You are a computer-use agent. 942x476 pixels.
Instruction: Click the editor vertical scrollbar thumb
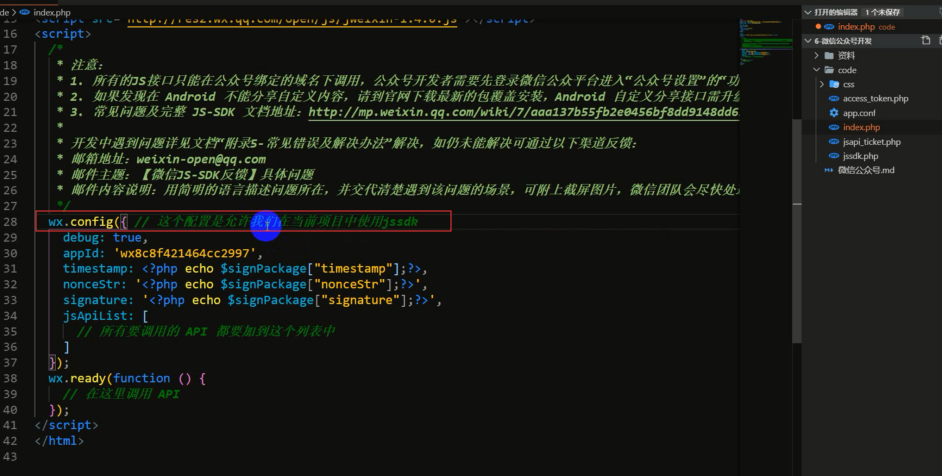[x=797, y=231]
